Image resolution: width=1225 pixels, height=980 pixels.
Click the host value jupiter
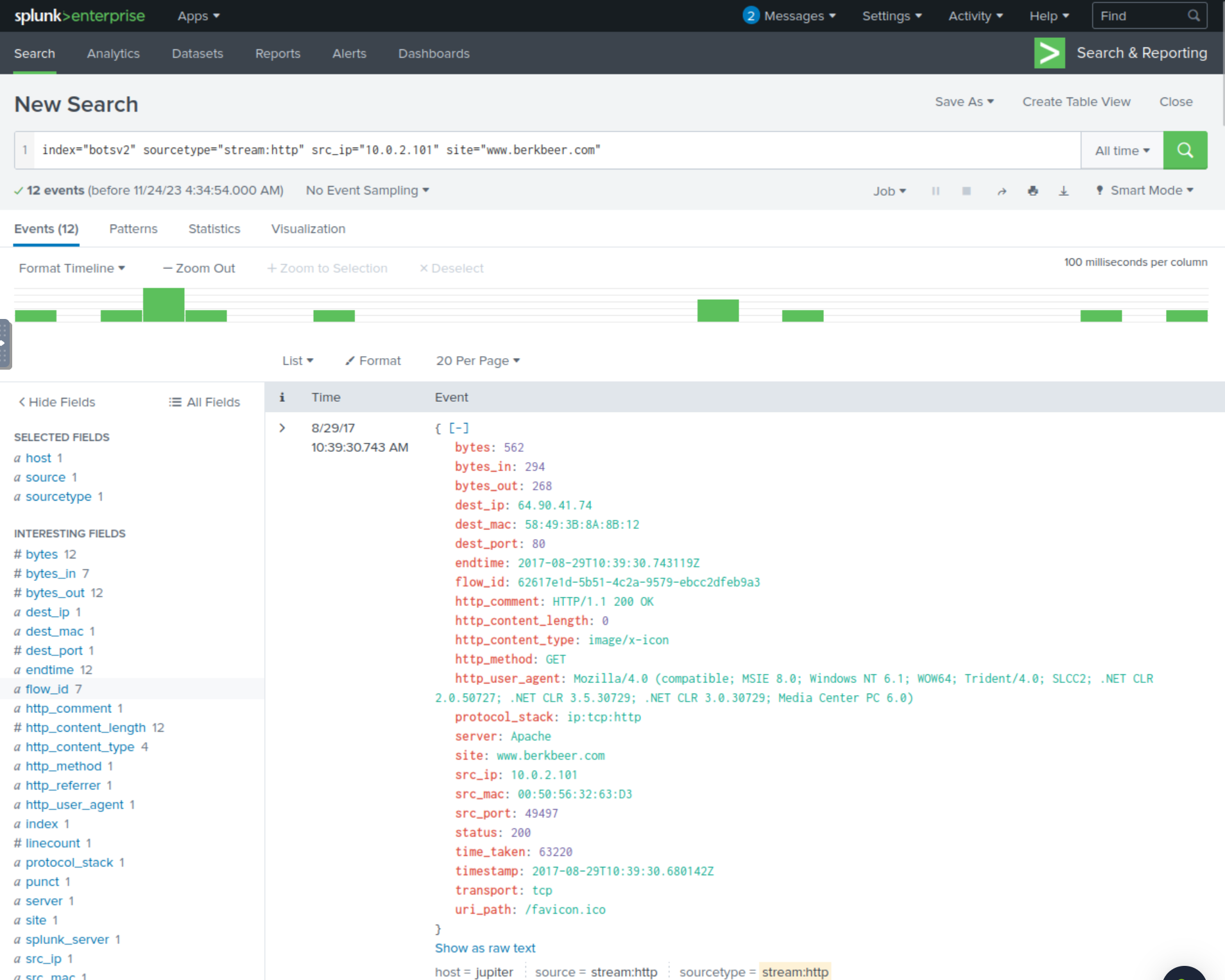(493, 972)
